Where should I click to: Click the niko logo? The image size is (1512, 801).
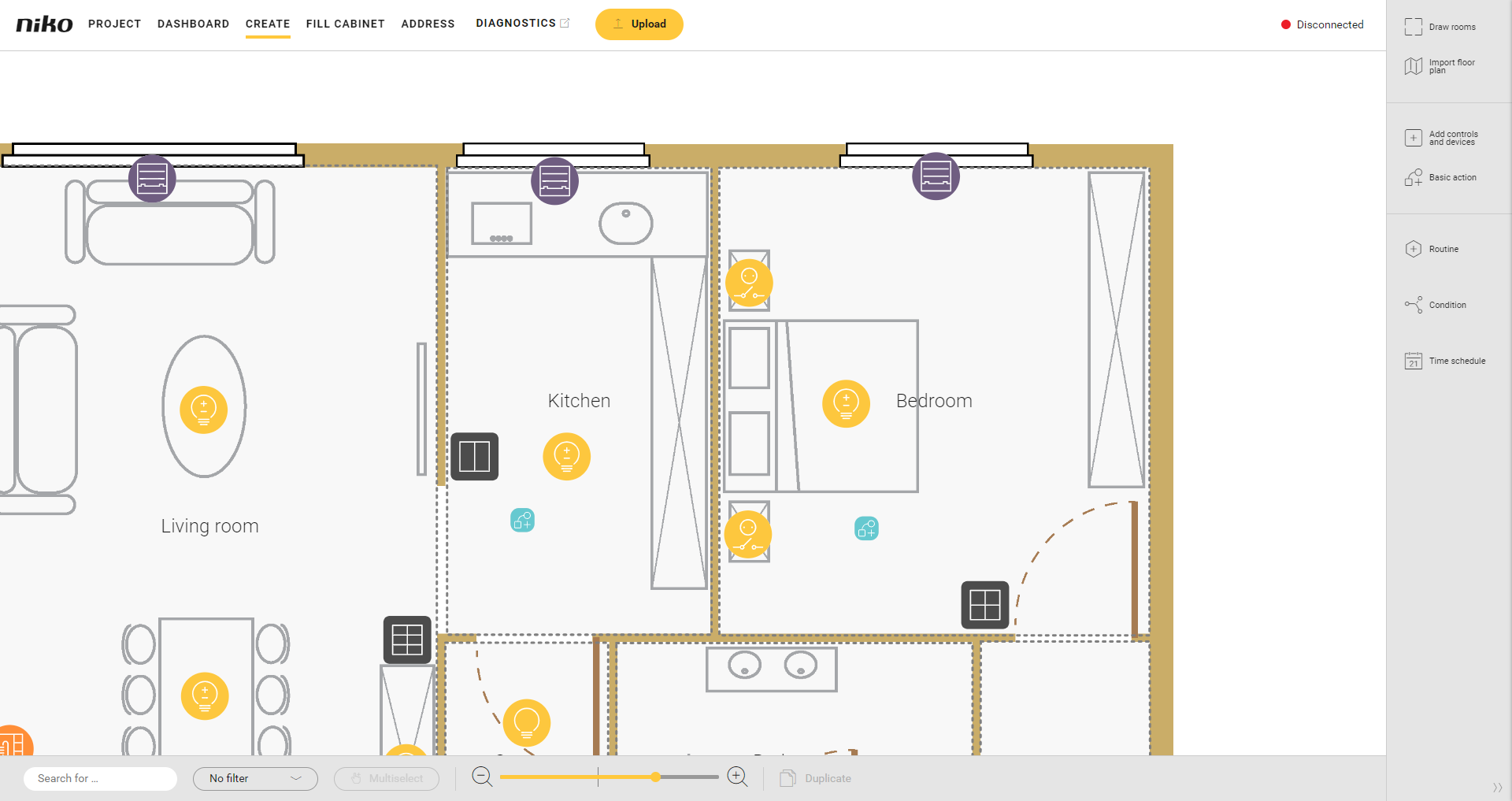point(44,24)
